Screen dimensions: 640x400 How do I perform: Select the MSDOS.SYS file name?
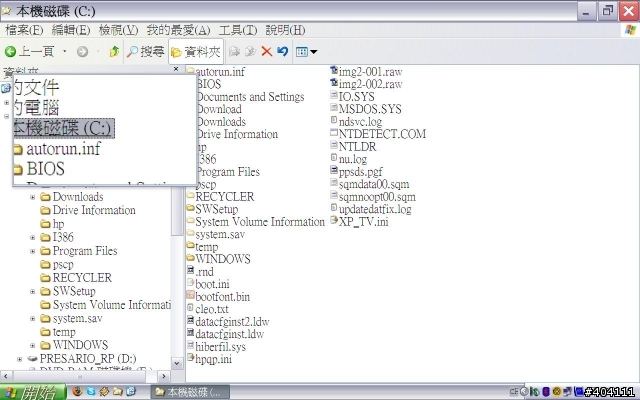pos(370,109)
